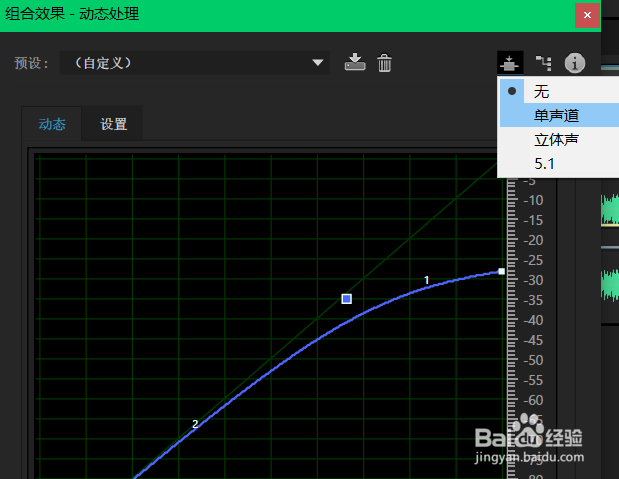Click the -50 level scale value
The height and width of the screenshot is (479, 619).
coord(533,360)
